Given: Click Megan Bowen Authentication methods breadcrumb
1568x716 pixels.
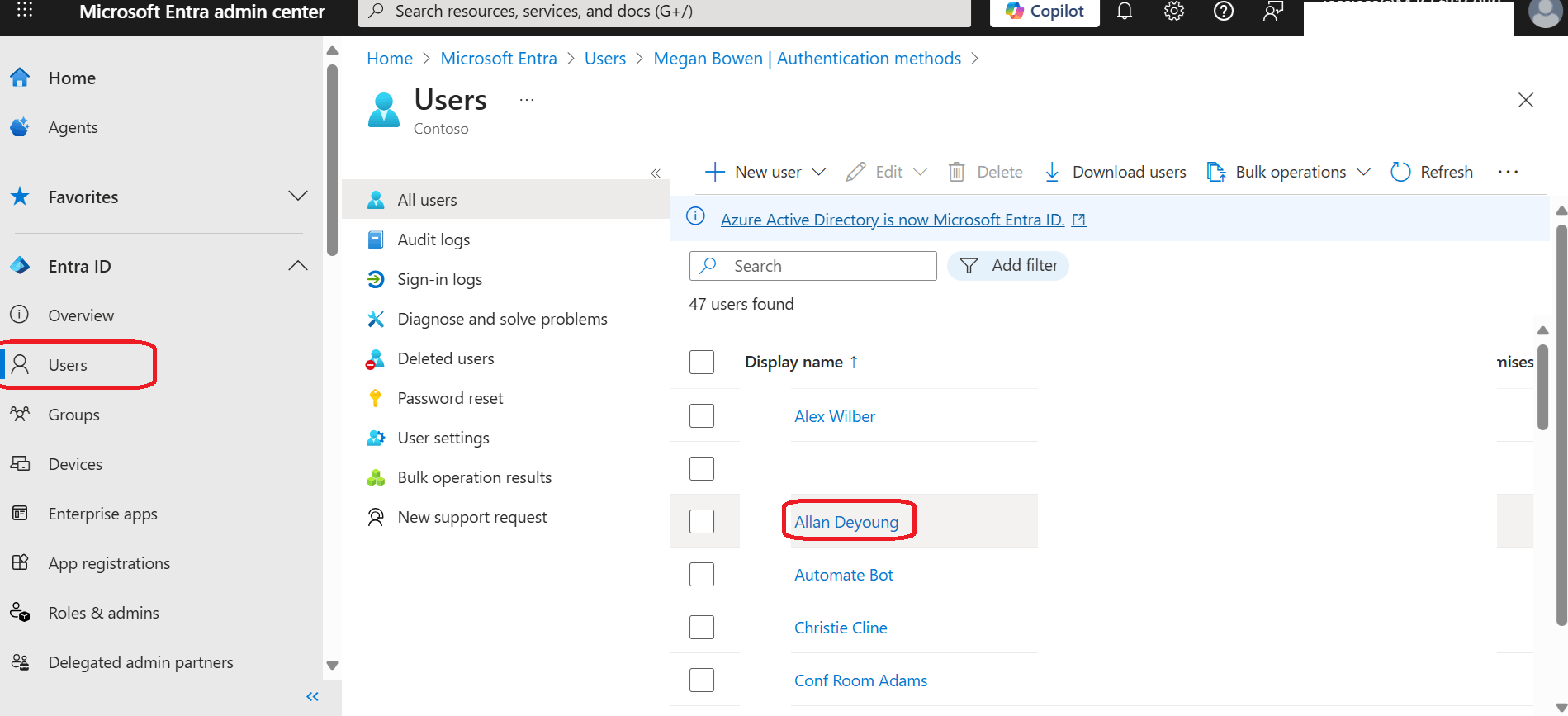Looking at the screenshot, I should click(808, 59).
